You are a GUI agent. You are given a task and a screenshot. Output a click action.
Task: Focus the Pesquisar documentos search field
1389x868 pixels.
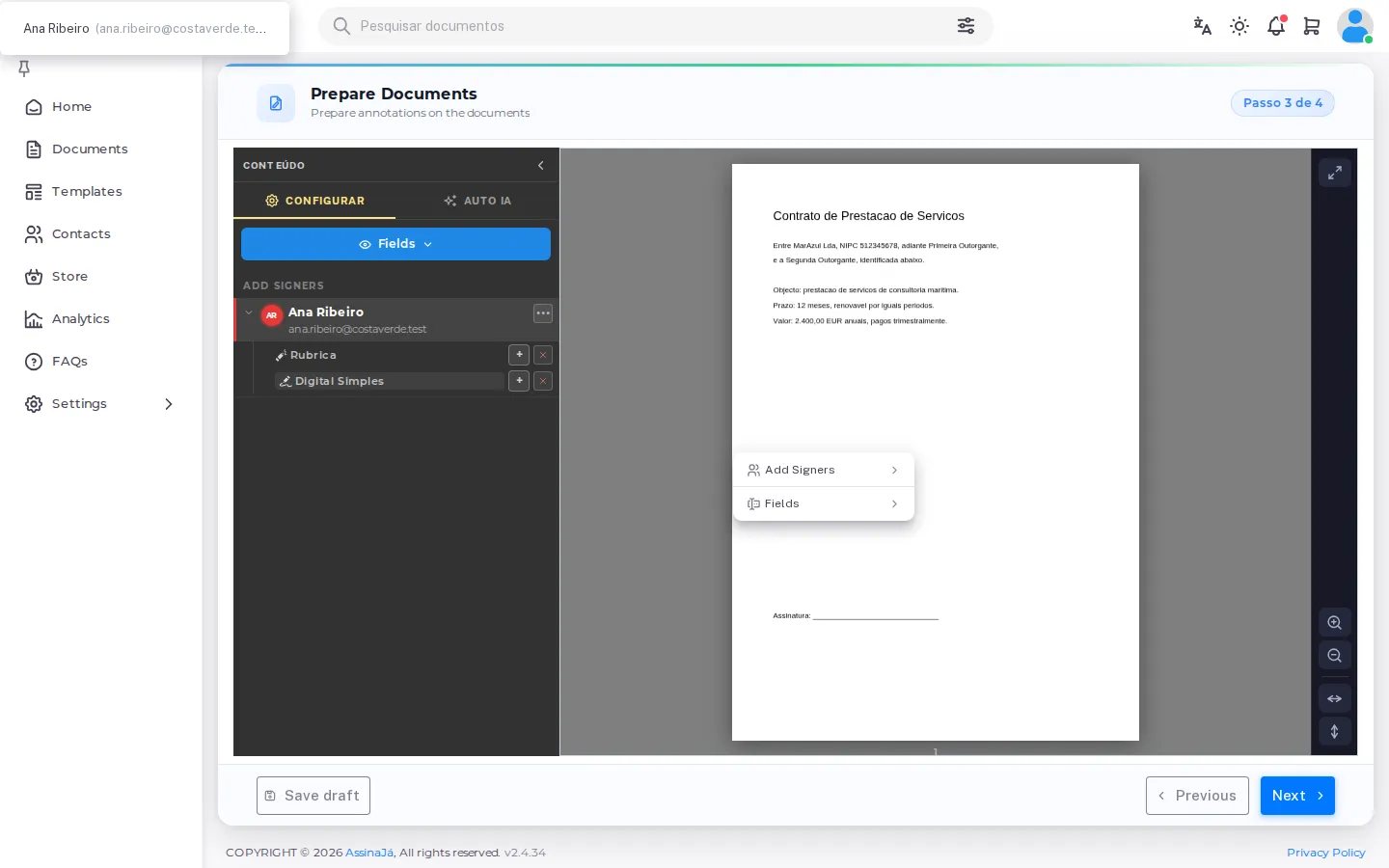[x=656, y=26]
